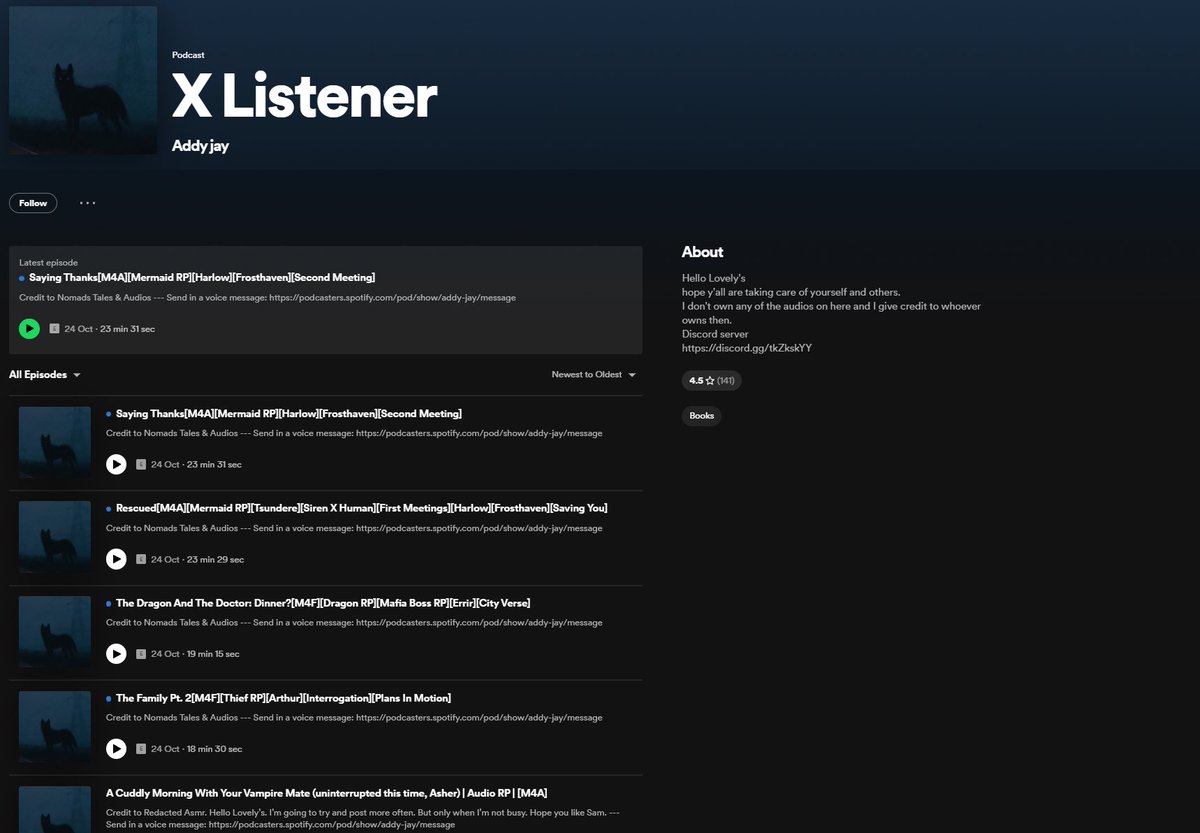This screenshot has height=833, width=1200.
Task: Click The Dragon And The Doctor episode thumbnail
Action: click(x=55, y=632)
